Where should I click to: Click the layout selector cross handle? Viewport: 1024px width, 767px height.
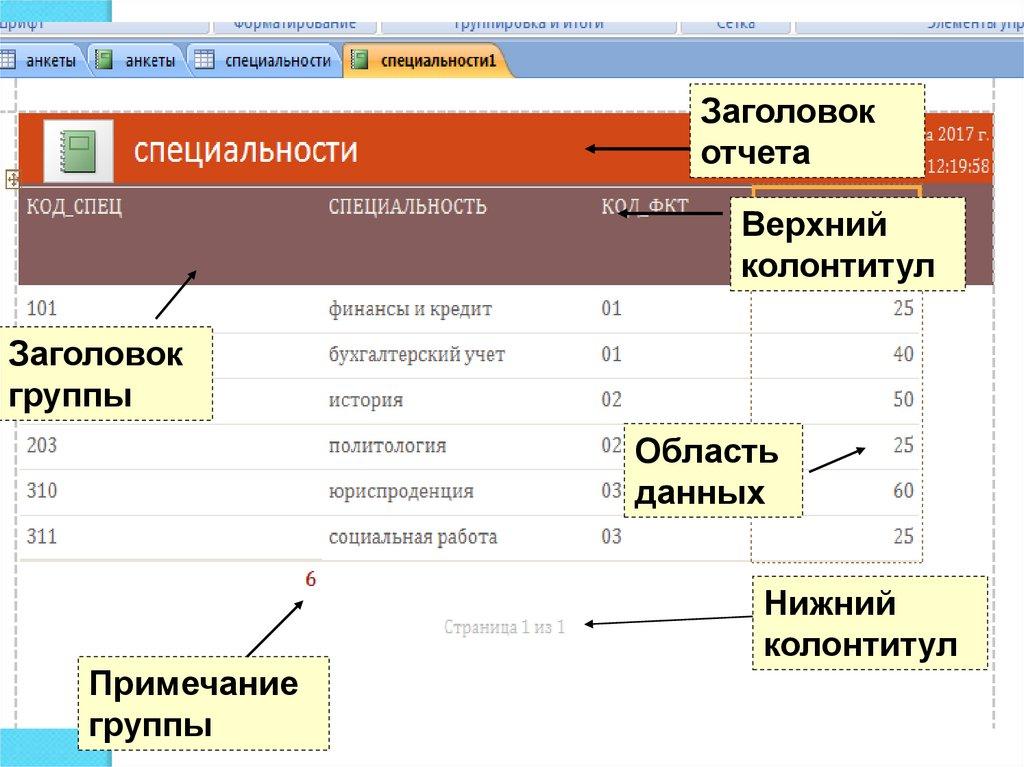12,179
